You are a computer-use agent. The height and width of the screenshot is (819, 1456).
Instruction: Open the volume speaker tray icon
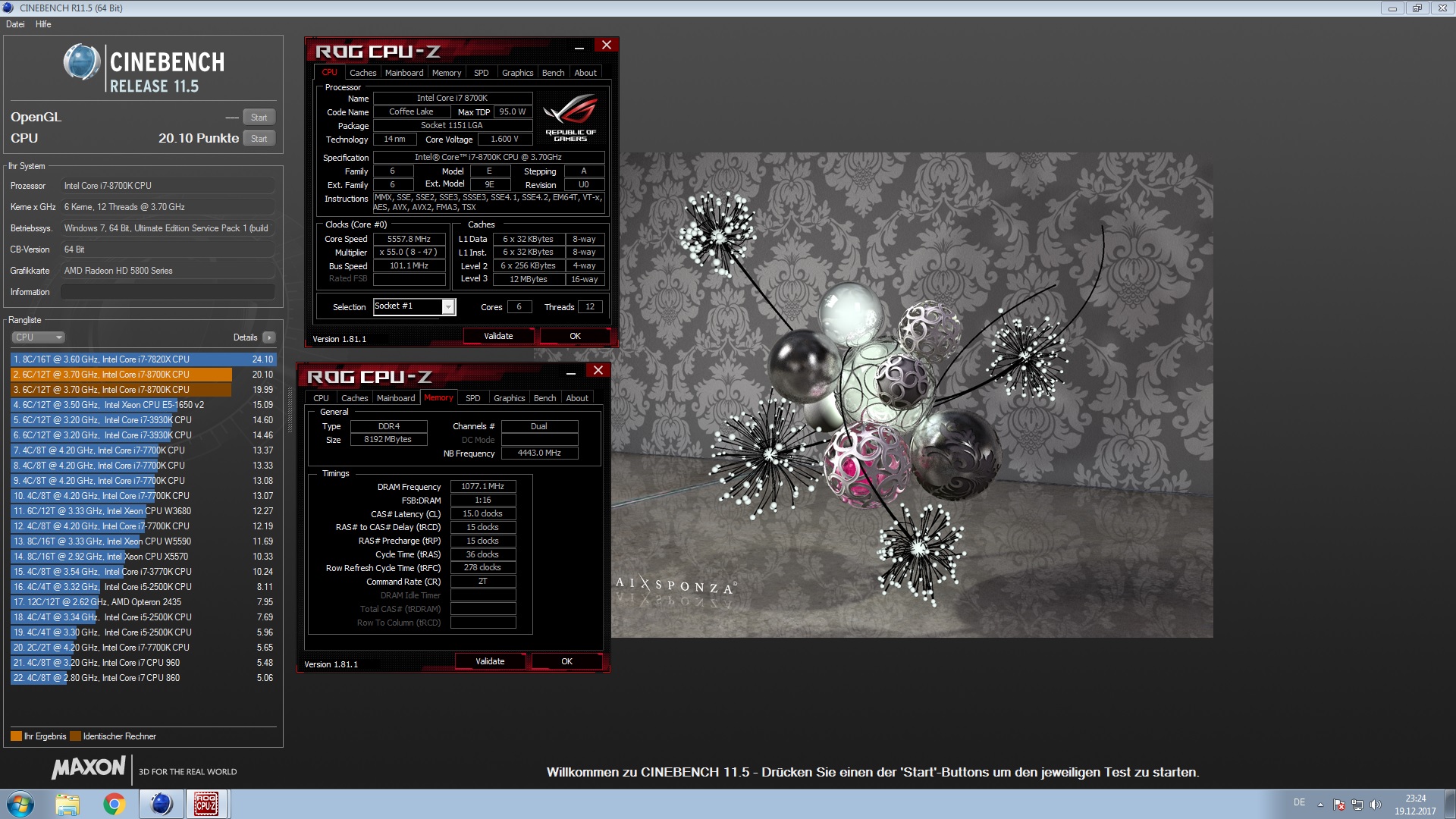1376,805
